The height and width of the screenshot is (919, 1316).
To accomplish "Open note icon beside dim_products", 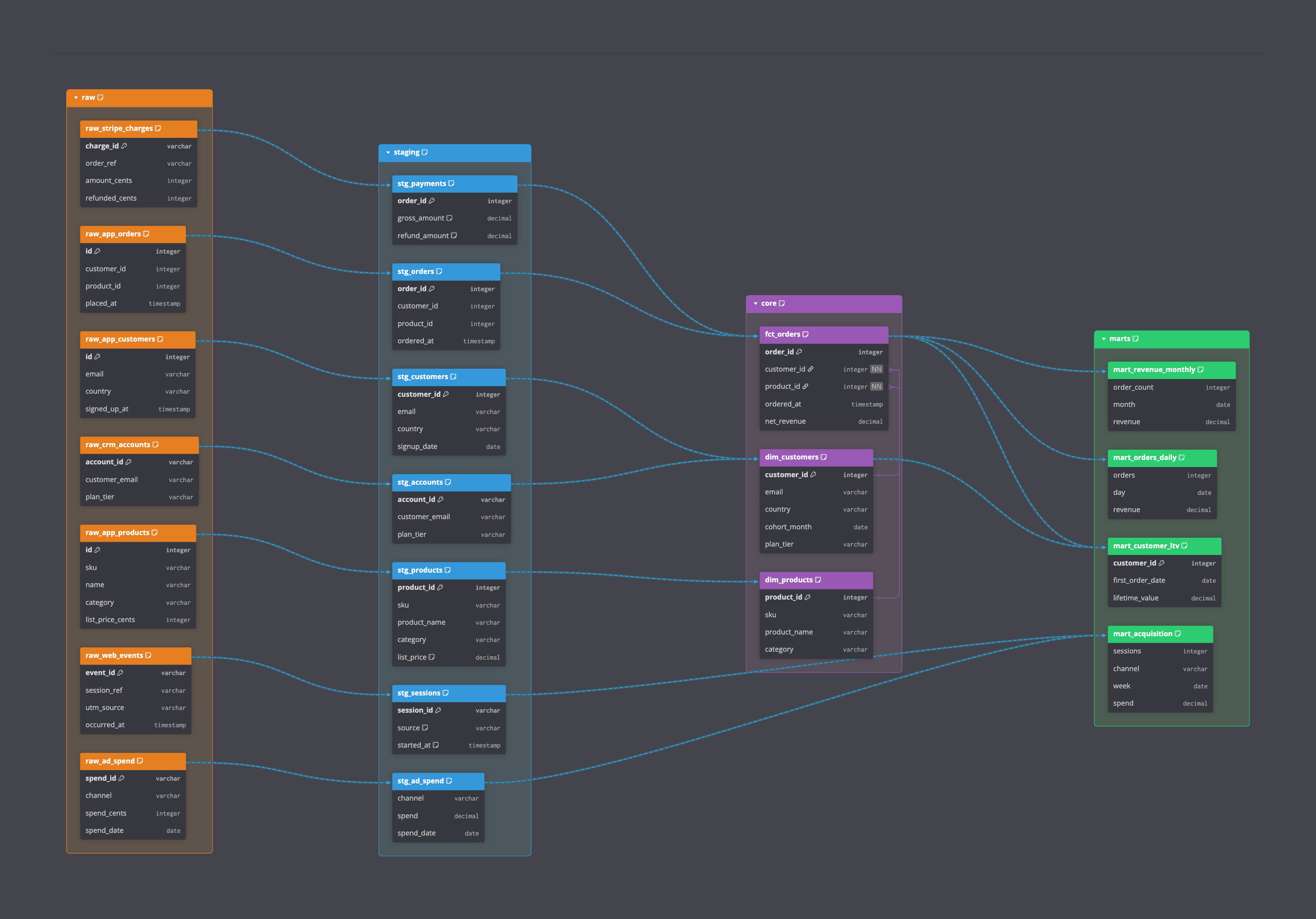I will point(818,580).
